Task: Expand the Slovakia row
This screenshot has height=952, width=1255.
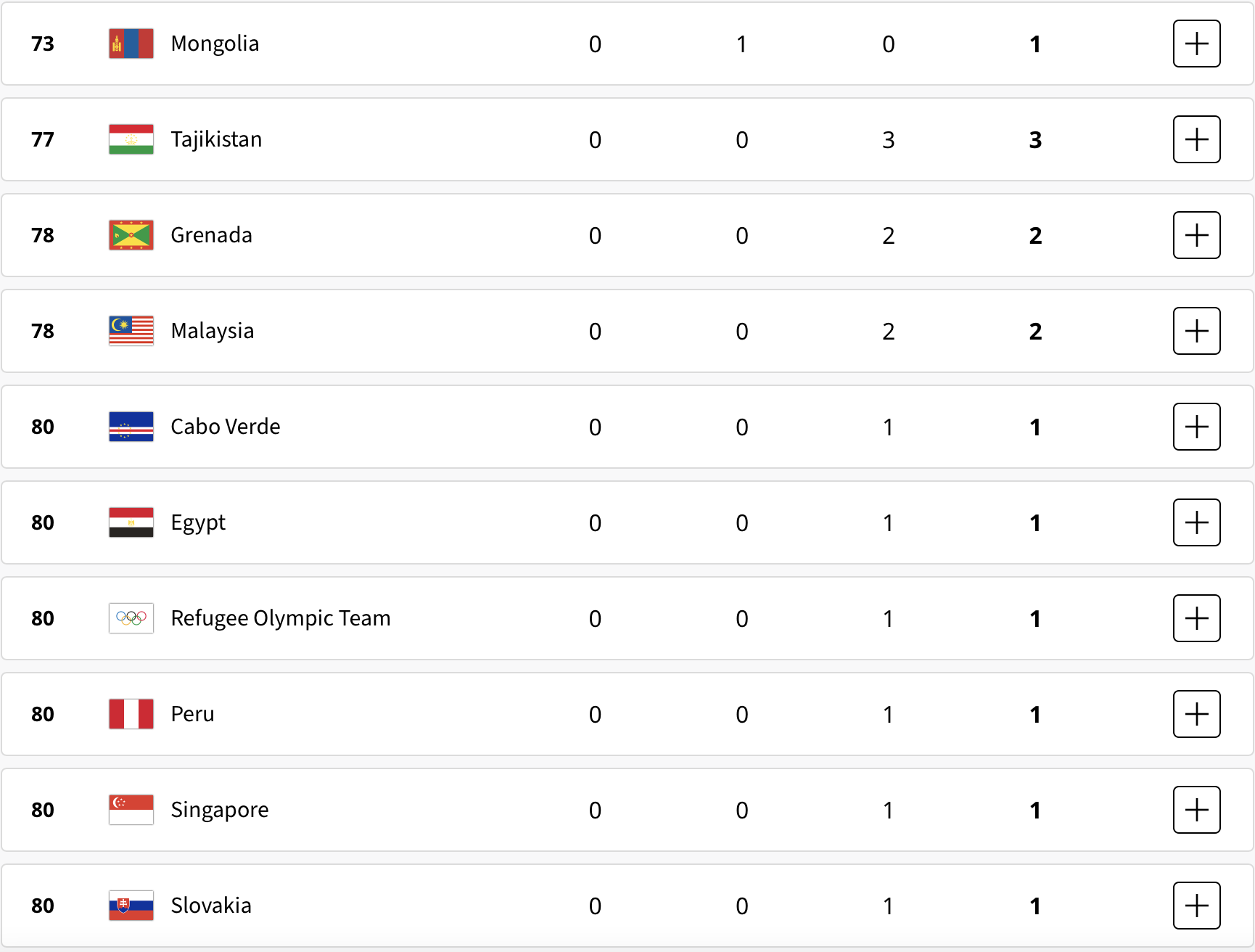Action: coord(1196,906)
